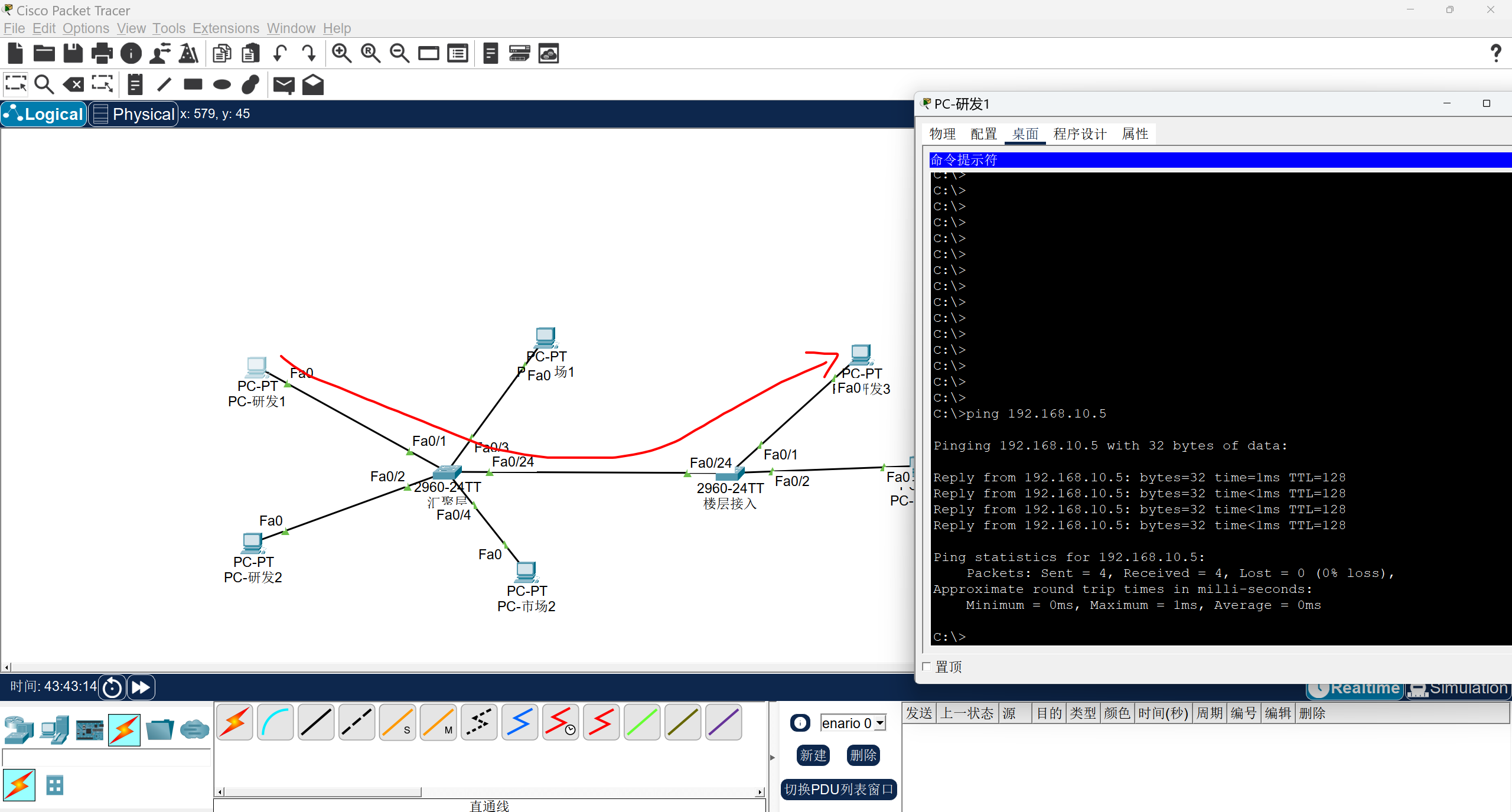This screenshot has height=812, width=1512.
Task: Click the expander arrow beside cable palette
Action: [x=773, y=757]
